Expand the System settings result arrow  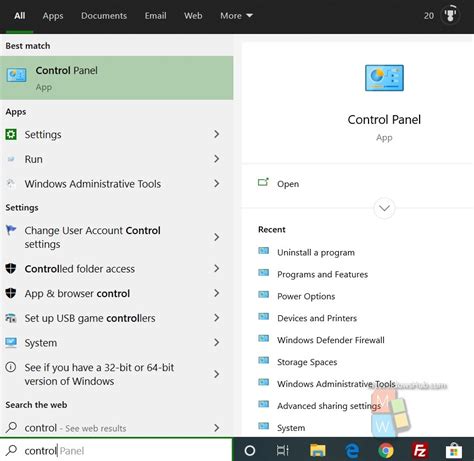pyautogui.click(x=217, y=342)
